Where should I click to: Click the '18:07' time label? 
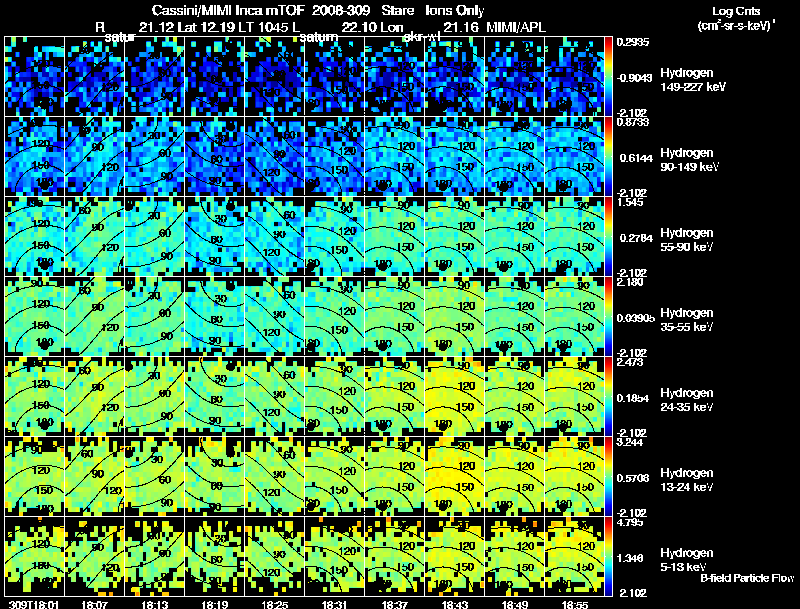click(94, 605)
